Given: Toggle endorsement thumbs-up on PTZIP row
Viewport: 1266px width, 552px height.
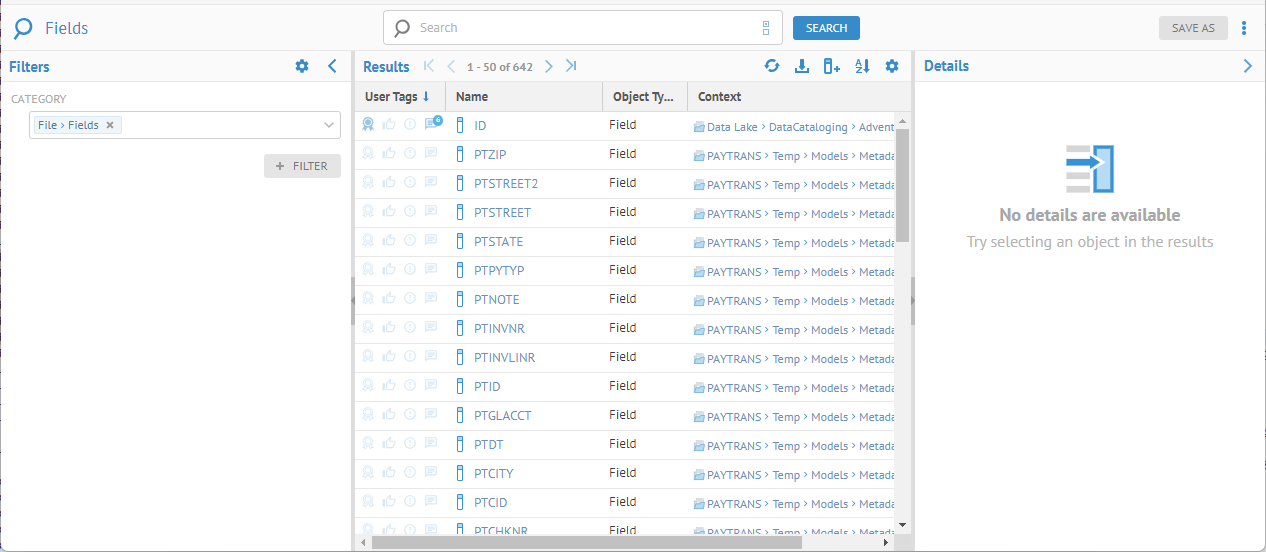Looking at the screenshot, I should tap(389, 154).
